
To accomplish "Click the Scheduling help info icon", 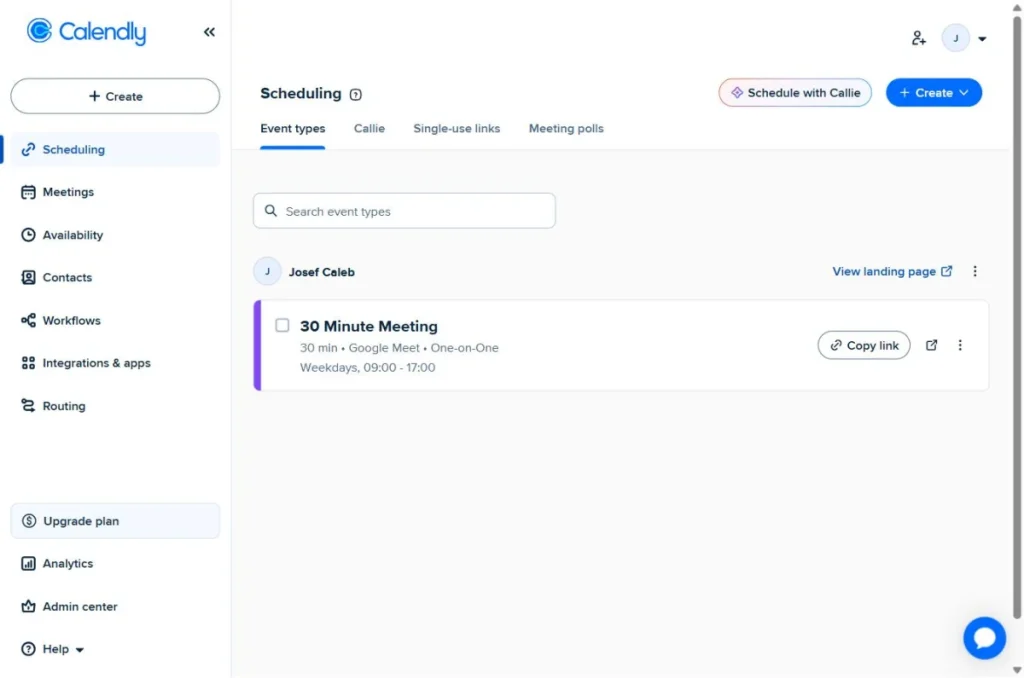I will 355,95.
